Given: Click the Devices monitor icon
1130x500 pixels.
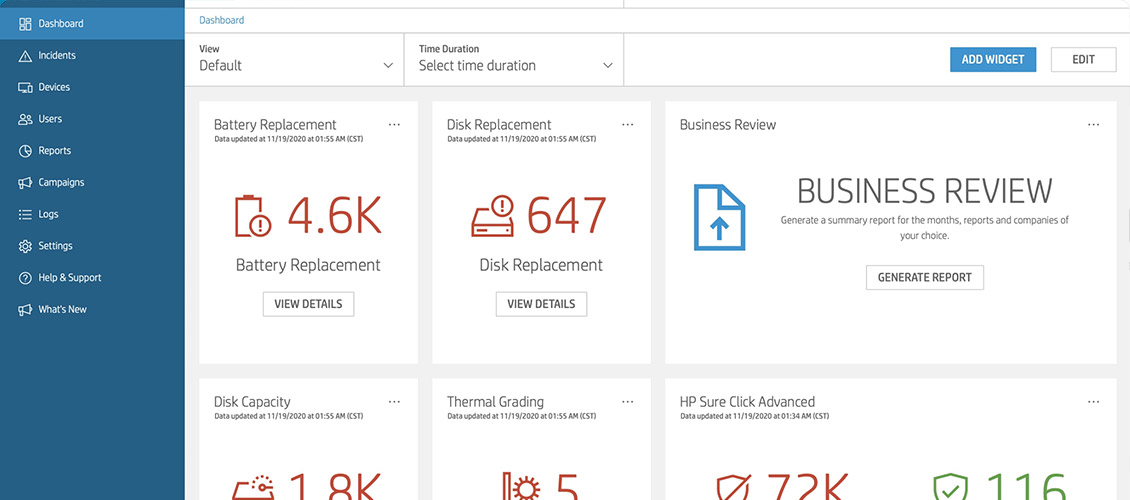Looking at the screenshot, I should tap(25, 87).
